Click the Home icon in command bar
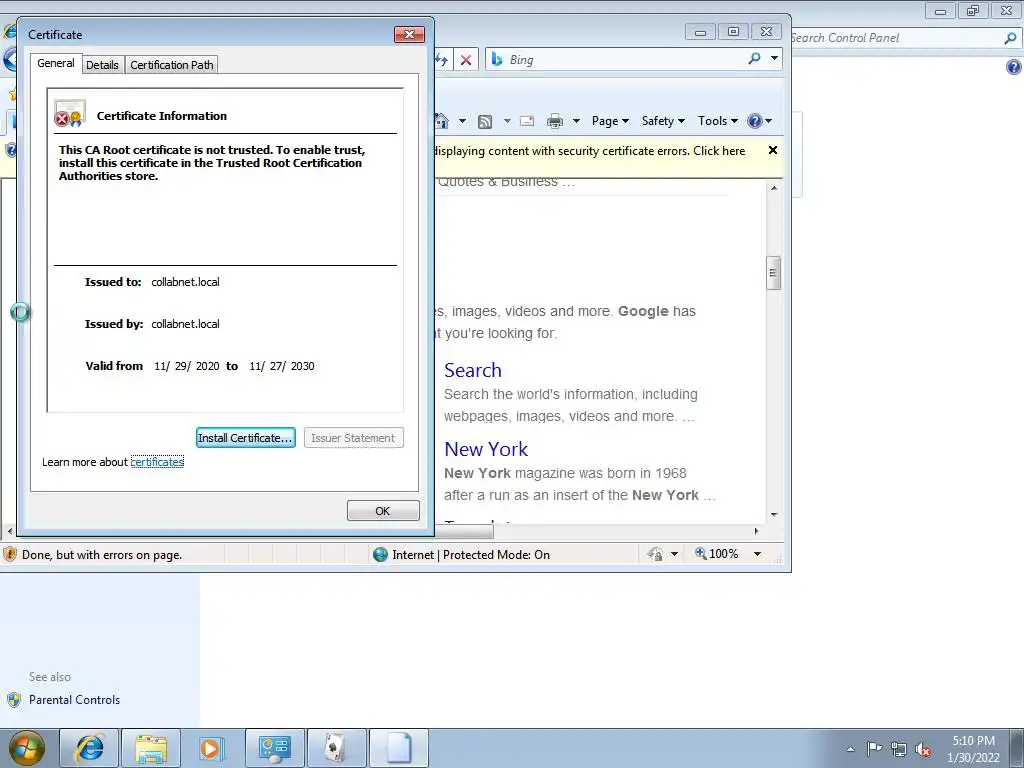 pos(442,121)
